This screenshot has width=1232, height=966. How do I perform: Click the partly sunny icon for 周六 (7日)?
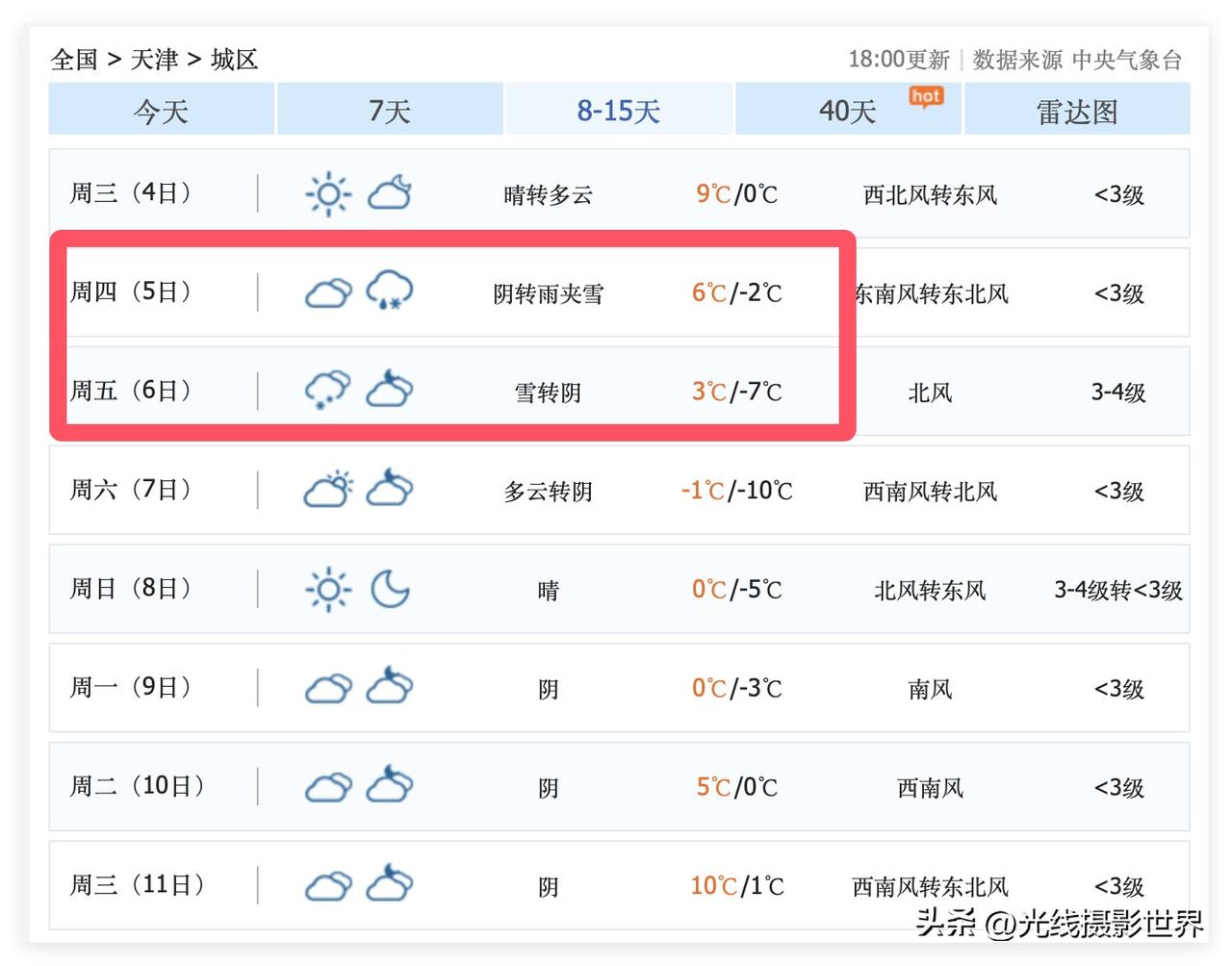(327, 489)
